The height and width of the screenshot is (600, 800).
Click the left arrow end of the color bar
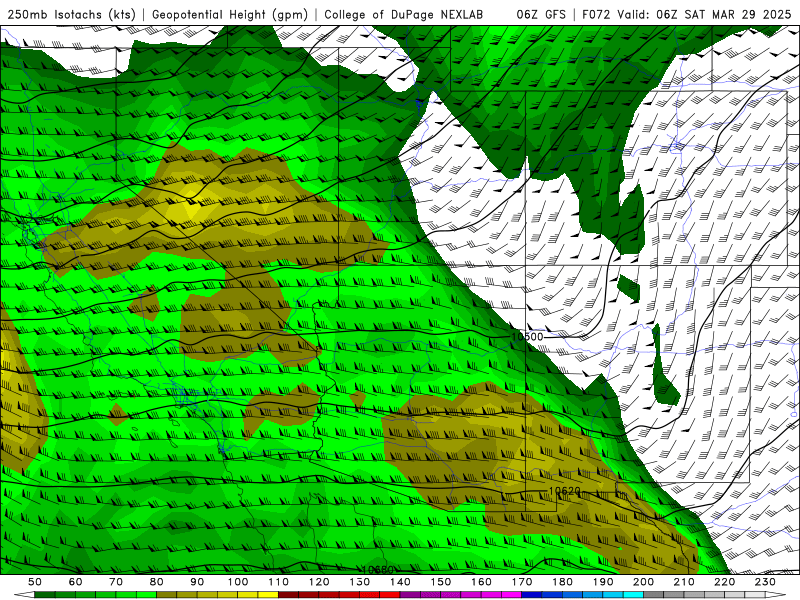click(x=24, y=595)
